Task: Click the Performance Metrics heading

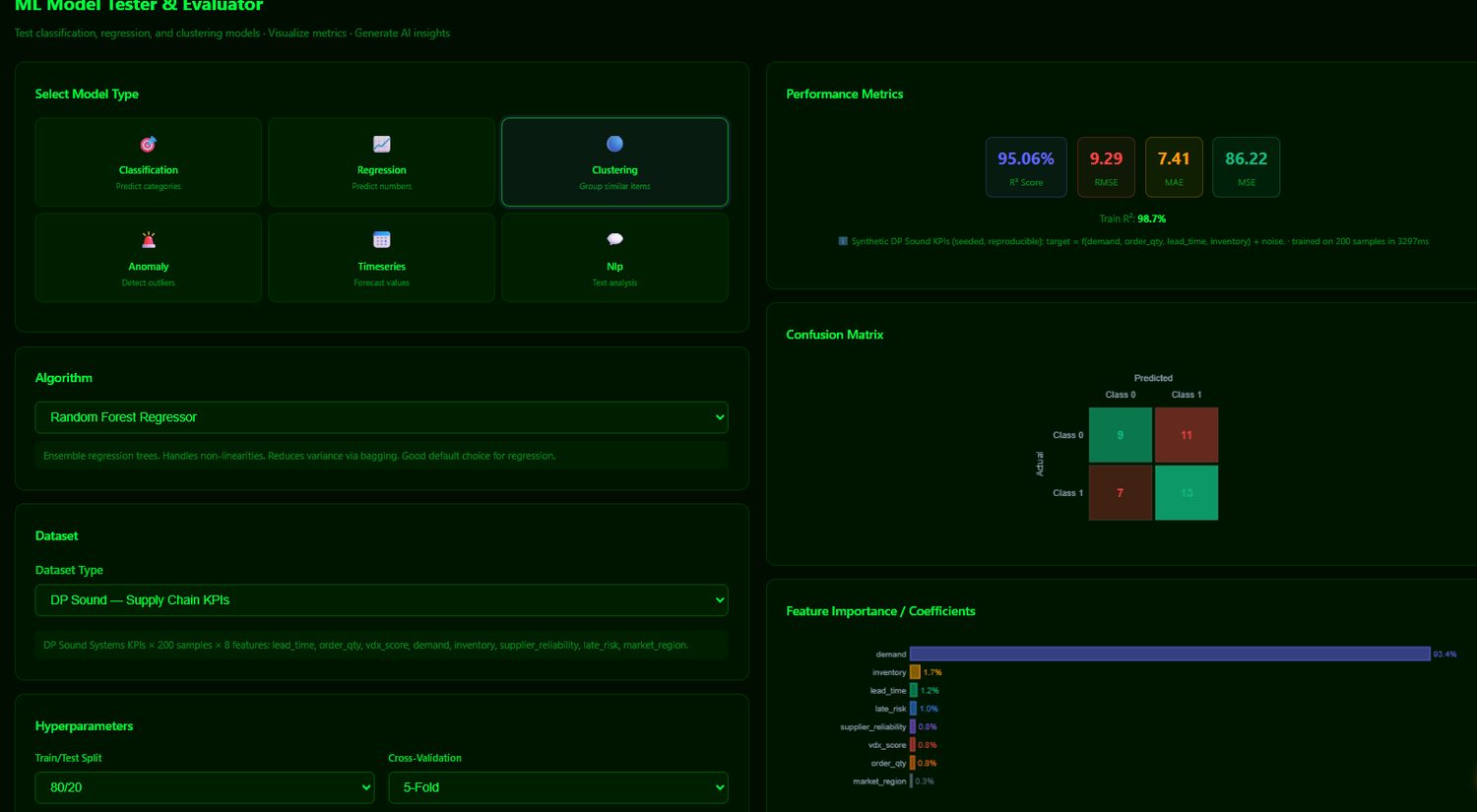Action: [844, 94]
